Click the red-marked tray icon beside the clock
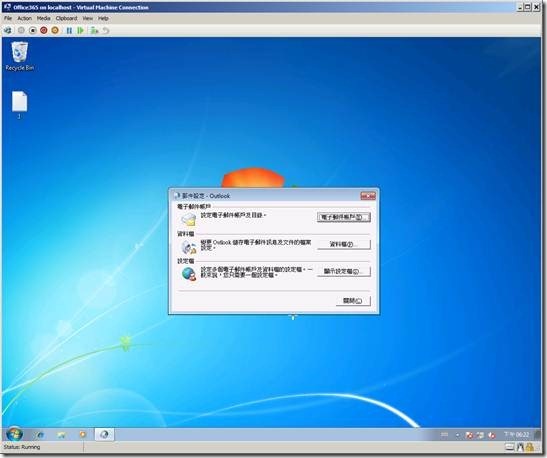This screenshot has height=458, width=547. coord(492,435)
